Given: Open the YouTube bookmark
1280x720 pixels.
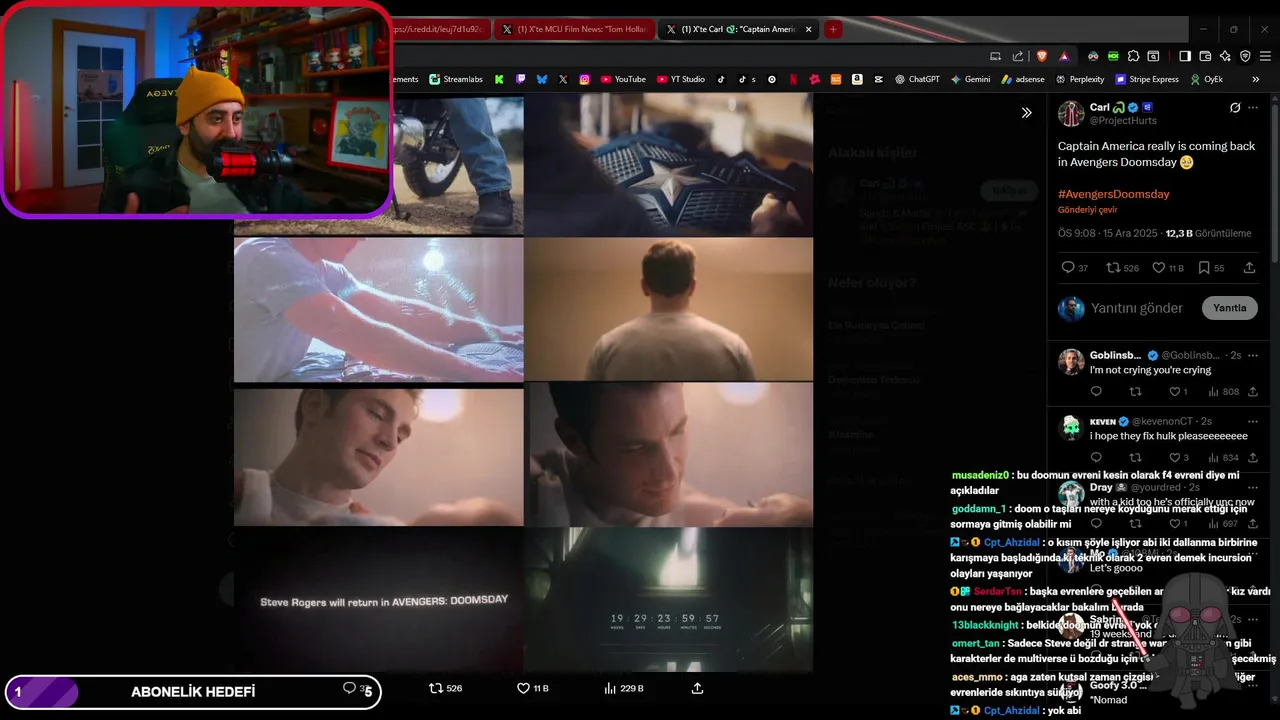Looking at the screenshot, I should tap(623, 79).
